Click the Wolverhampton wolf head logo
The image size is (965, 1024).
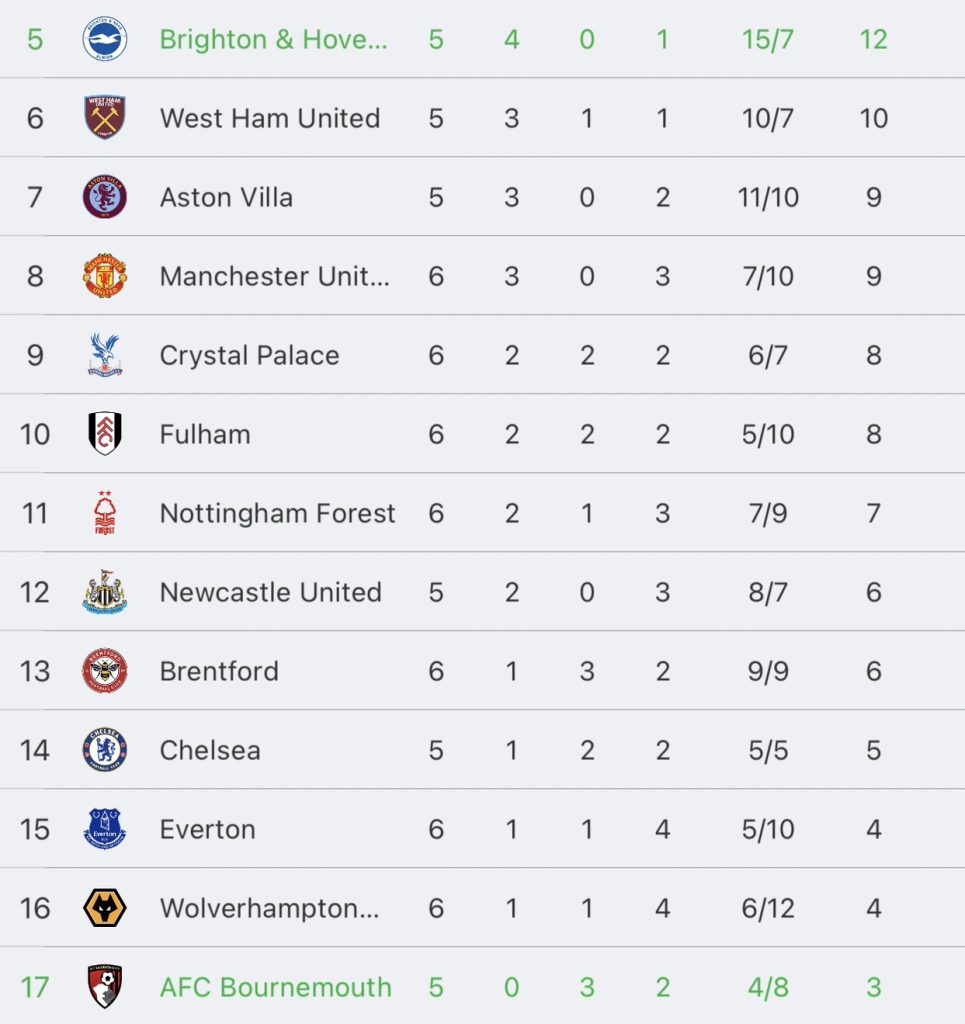(x=105, y=908)
